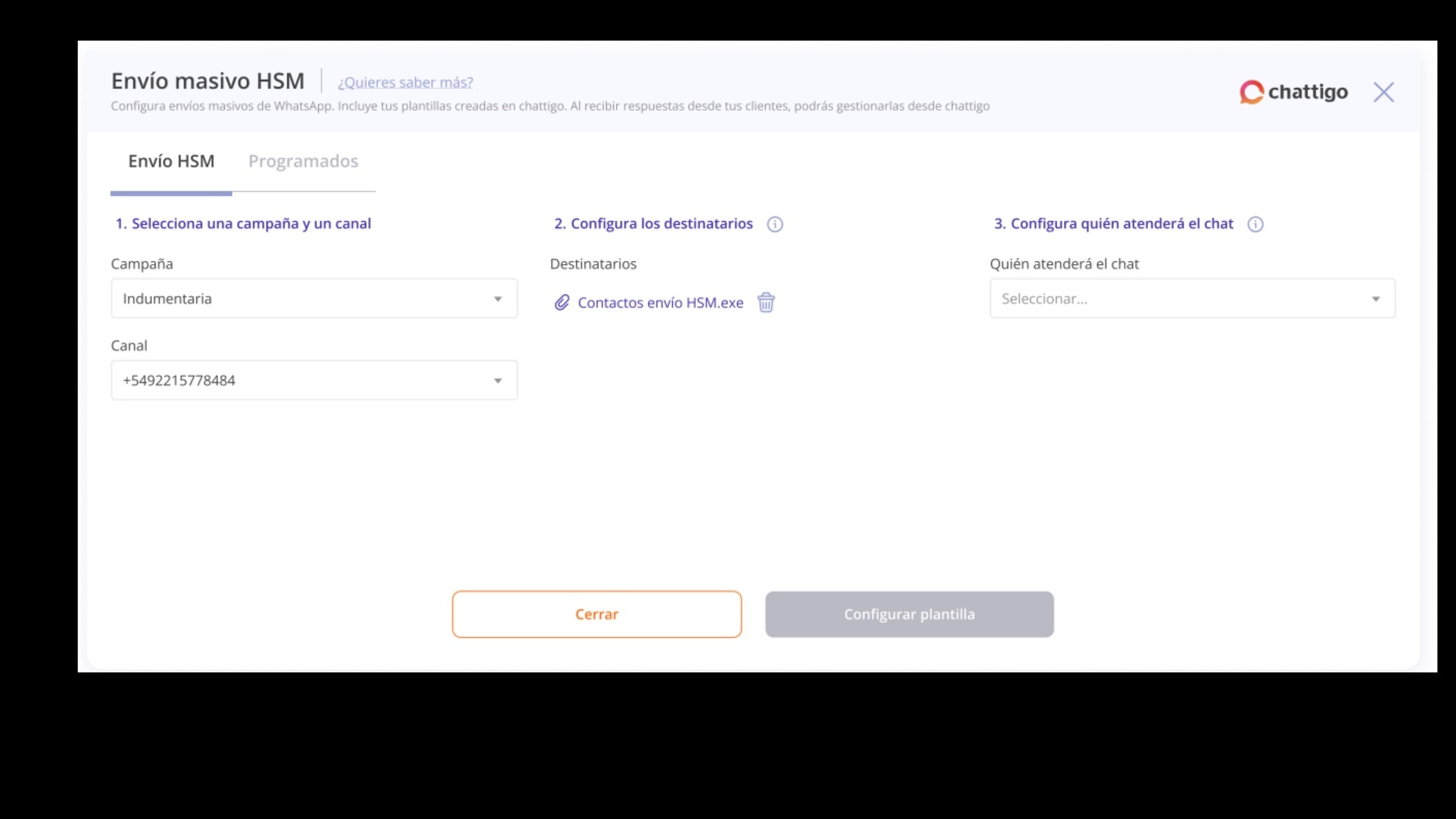Open the Canal dropdown with +5492215778484
The height and width of the screenshot is (819, 1456).
[x=314, y=381]
